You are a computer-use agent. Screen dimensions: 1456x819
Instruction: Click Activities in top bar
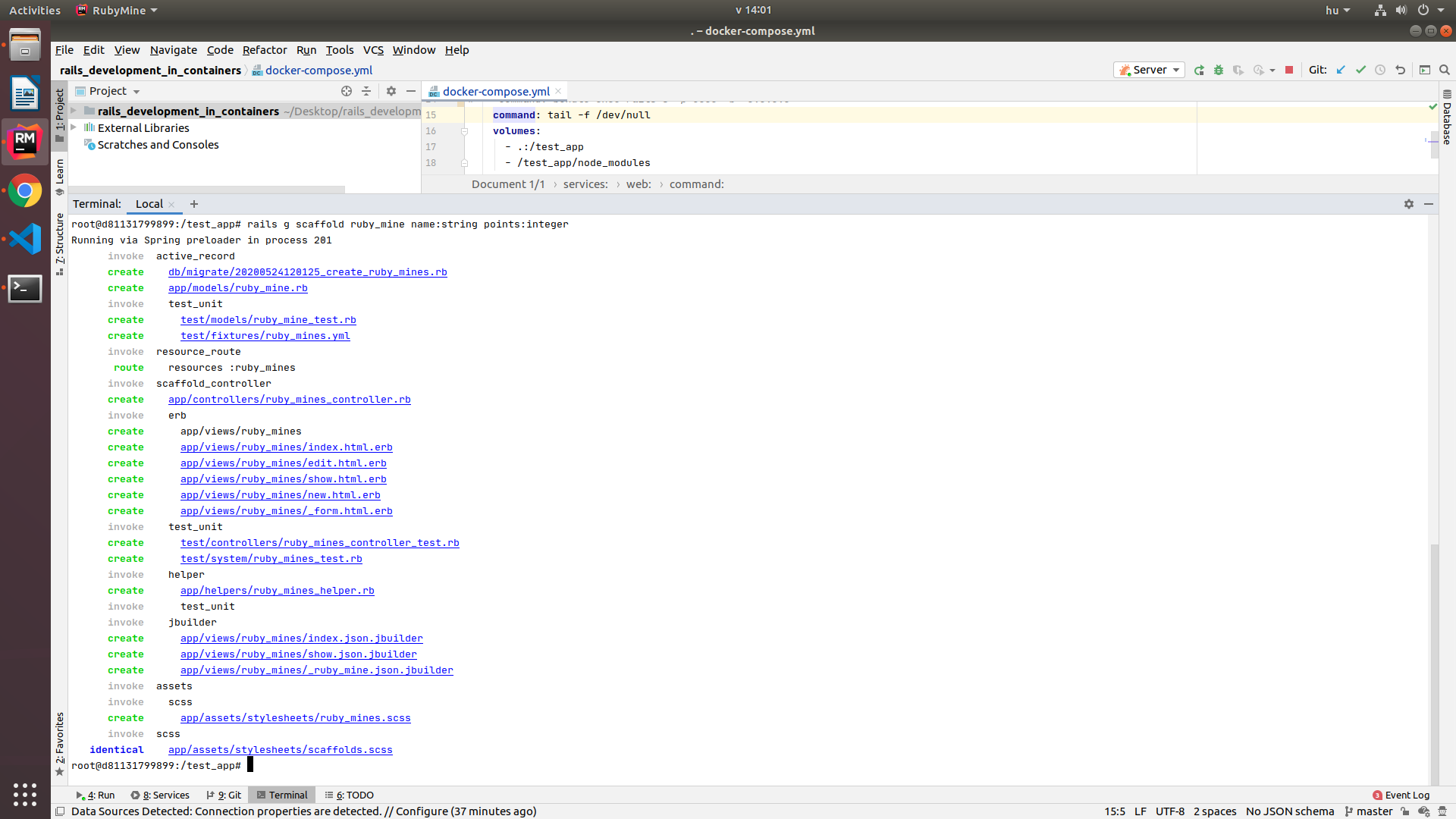[35, 10]
